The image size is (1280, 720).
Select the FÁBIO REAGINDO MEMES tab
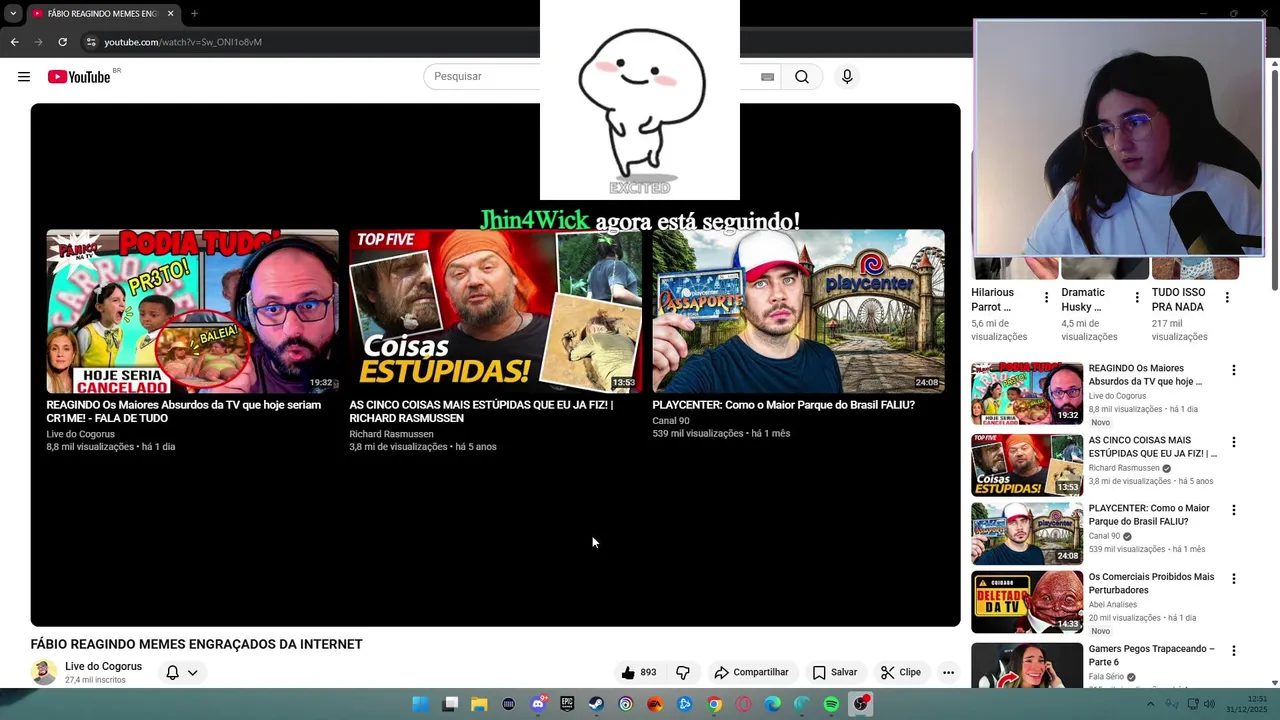tap(102, 14)
